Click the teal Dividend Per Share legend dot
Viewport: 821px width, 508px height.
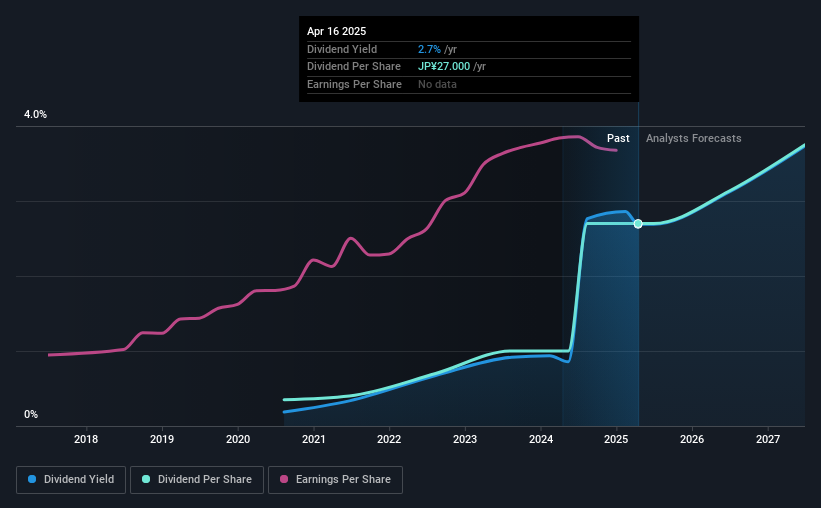(x=146, y=479)
